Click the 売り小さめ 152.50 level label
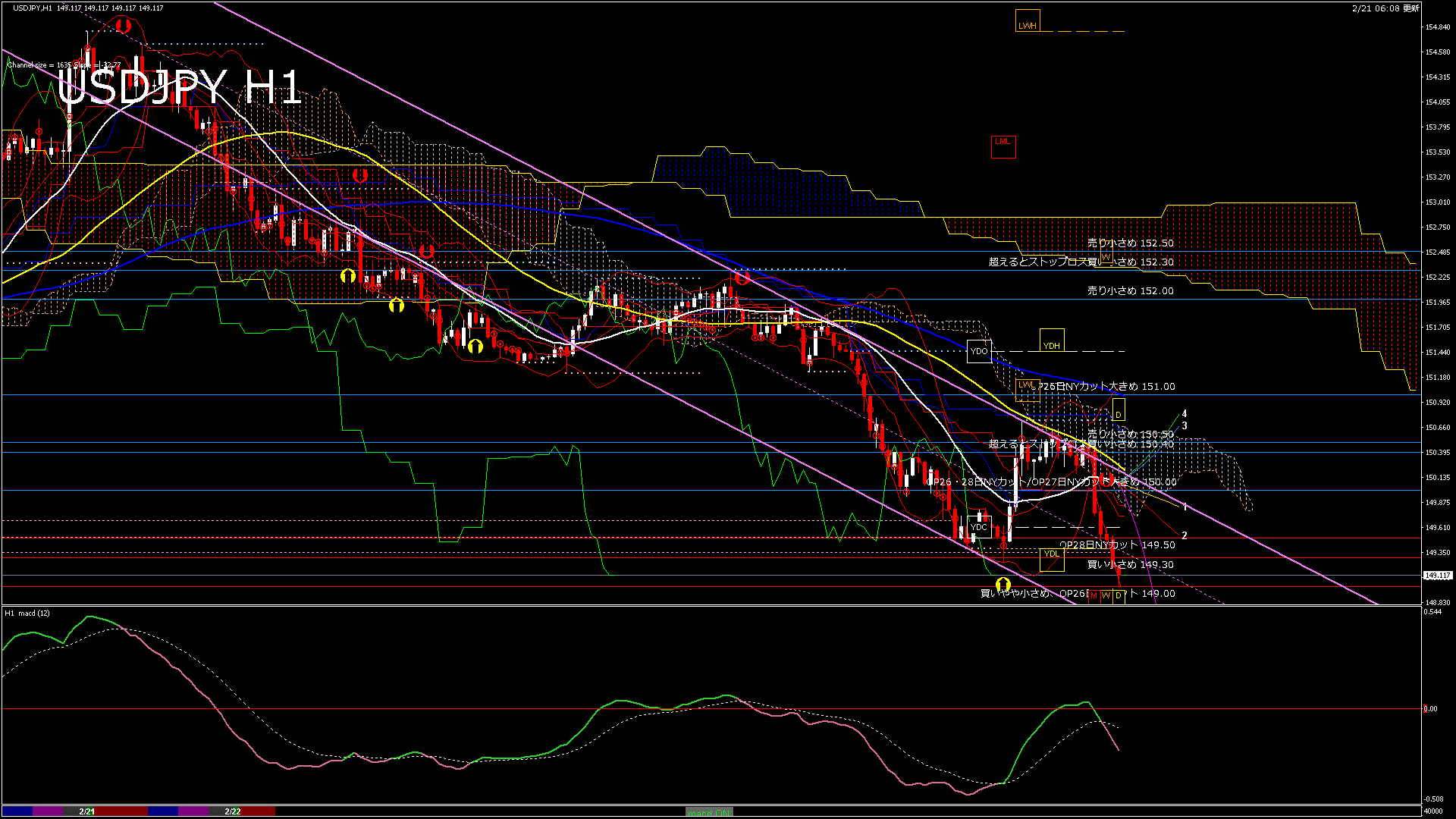Image resolution: width=1456 pixels, height=819 pixels. pos(1130,243)
